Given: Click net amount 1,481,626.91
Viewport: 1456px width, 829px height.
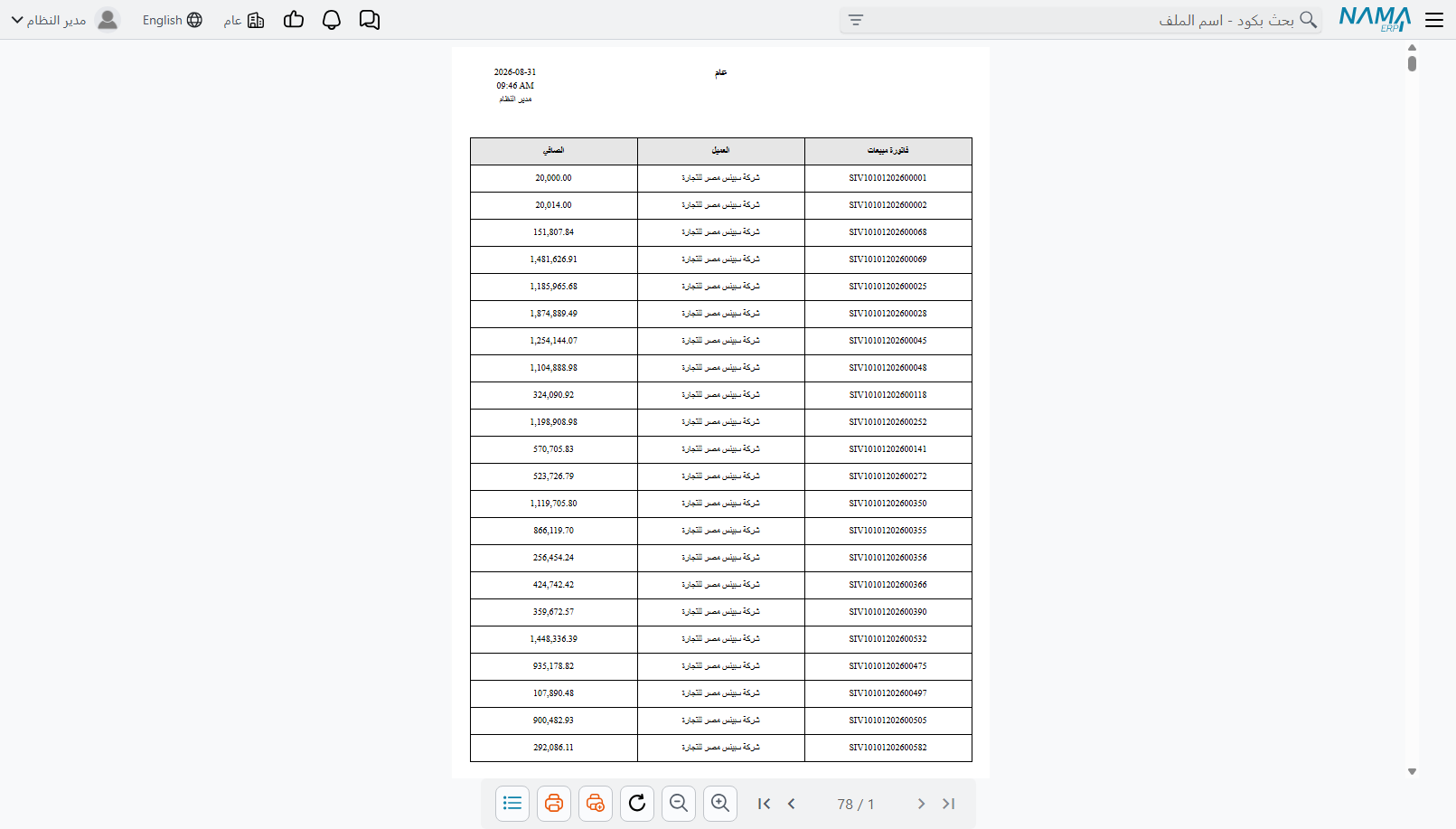Looking at the screenshot, I should click(554, 259).
